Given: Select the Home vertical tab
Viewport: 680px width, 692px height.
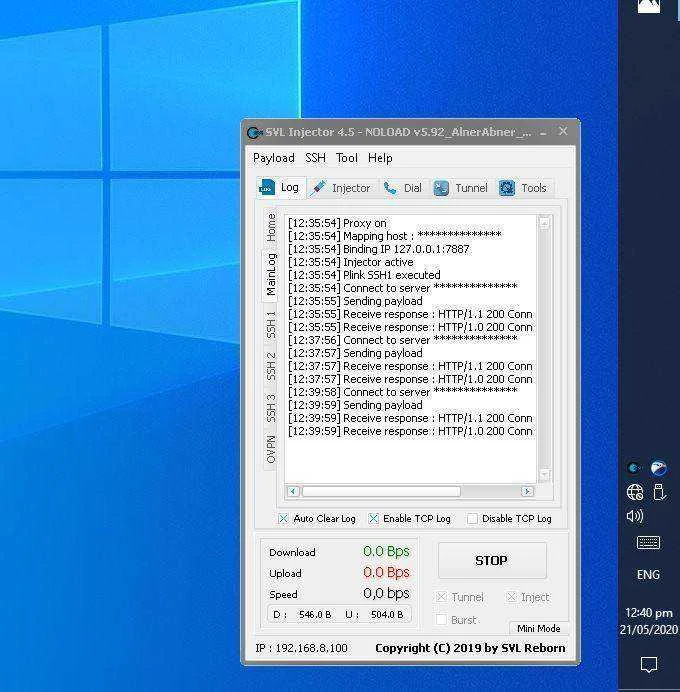Looking at the screenshot, I should click(271, 228).
